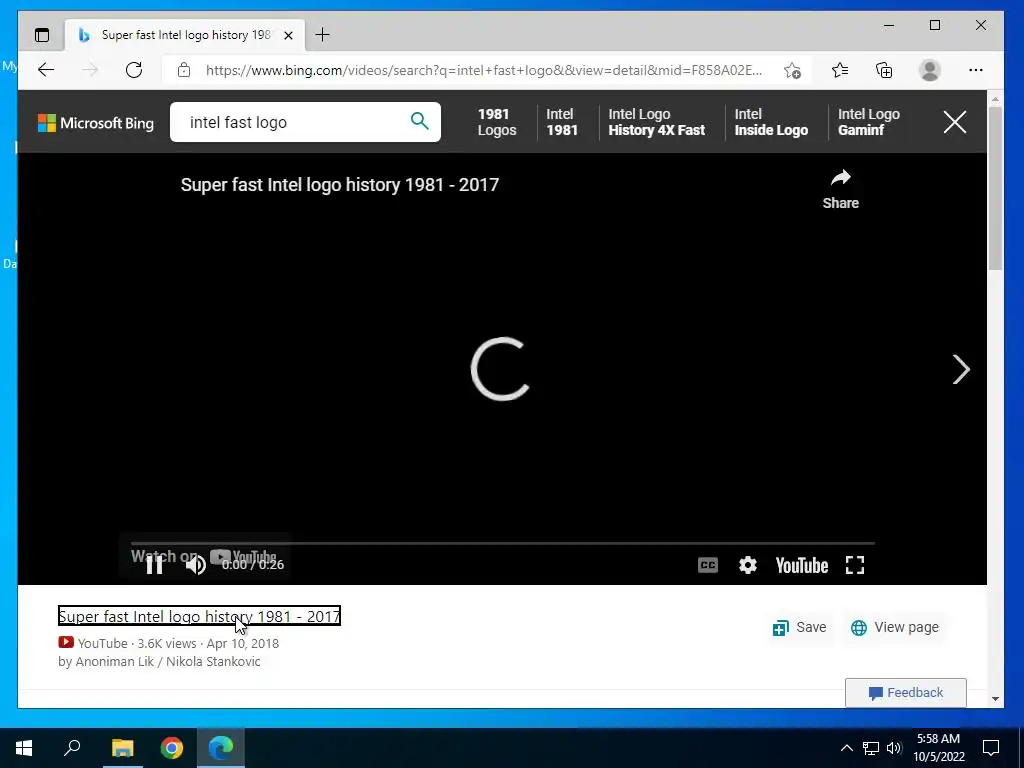Launch Google Chrome from taskbar
The image size is (1024, 768).
pyautogui.click(x=172, y=748)
